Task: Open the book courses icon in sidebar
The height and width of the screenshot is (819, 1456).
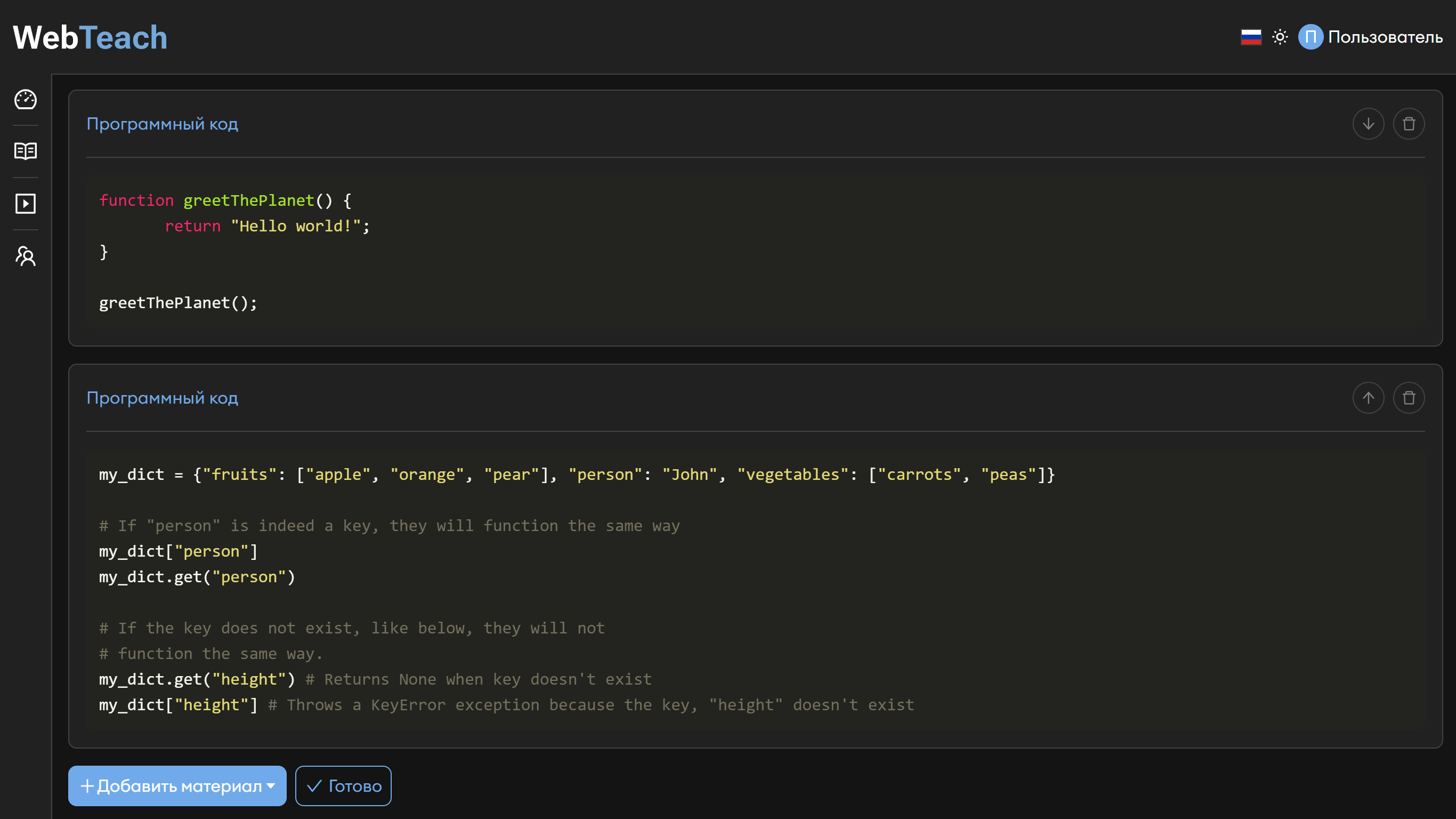Action: [x=26, y=151]
